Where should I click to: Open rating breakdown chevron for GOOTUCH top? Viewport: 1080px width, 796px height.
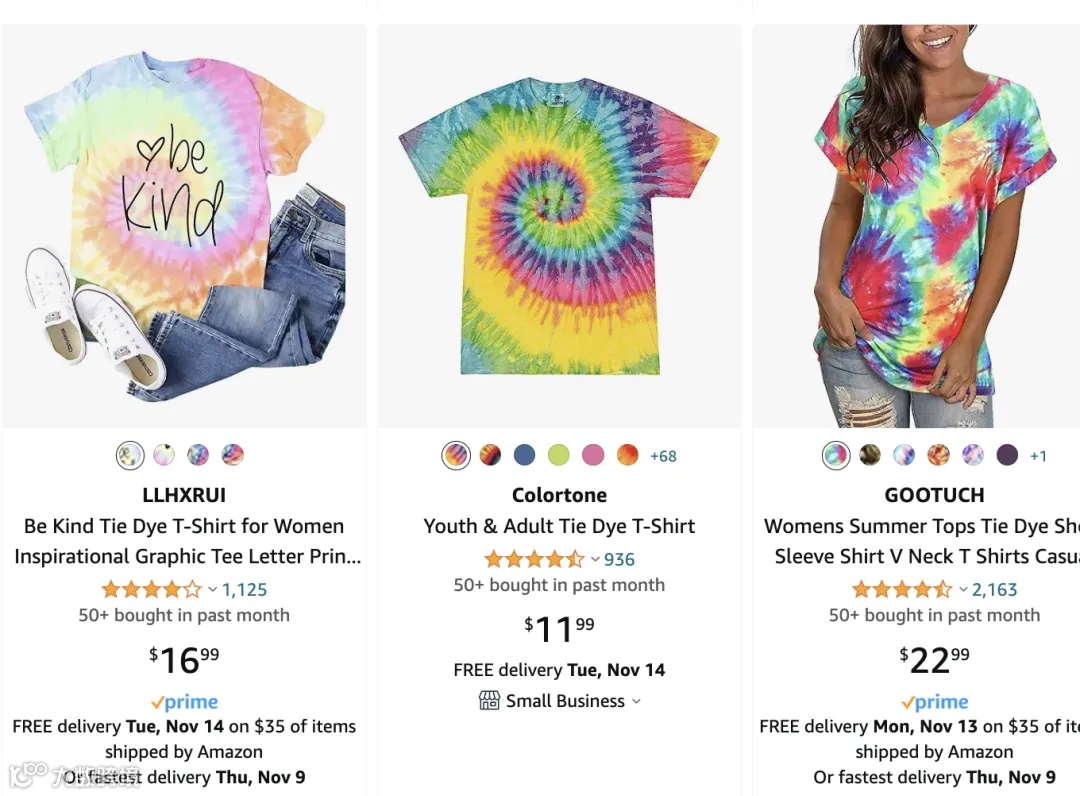tap(963, 590)
